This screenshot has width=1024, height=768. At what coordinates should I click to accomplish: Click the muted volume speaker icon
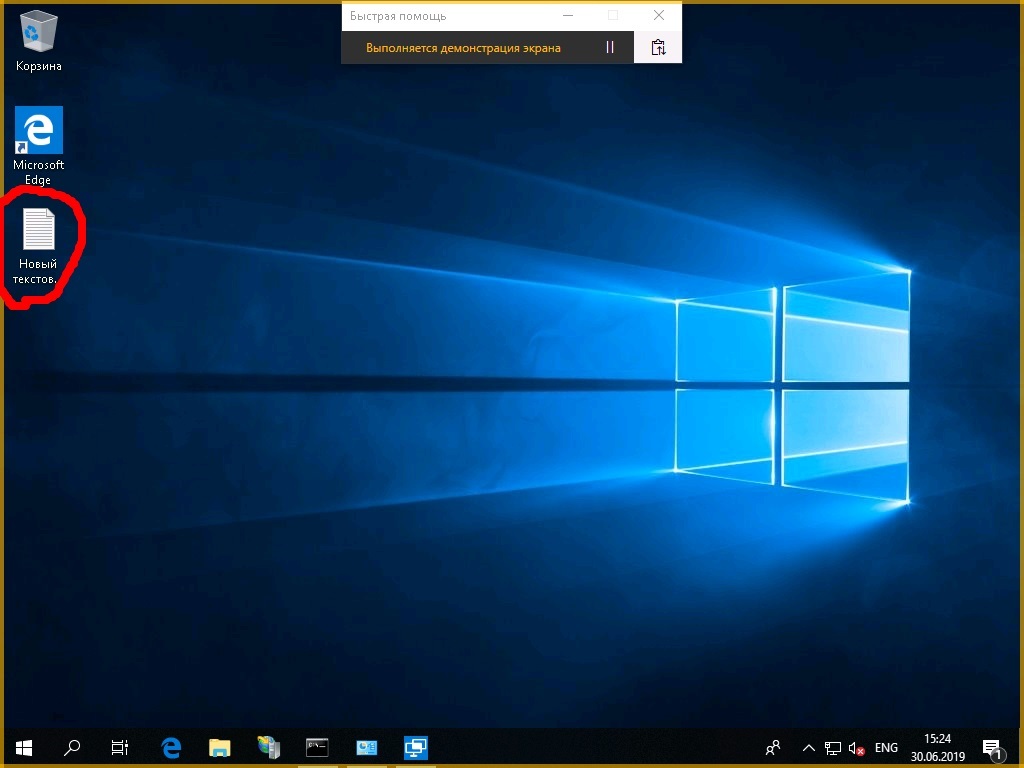pyautogui.click(x=856, y=747)
